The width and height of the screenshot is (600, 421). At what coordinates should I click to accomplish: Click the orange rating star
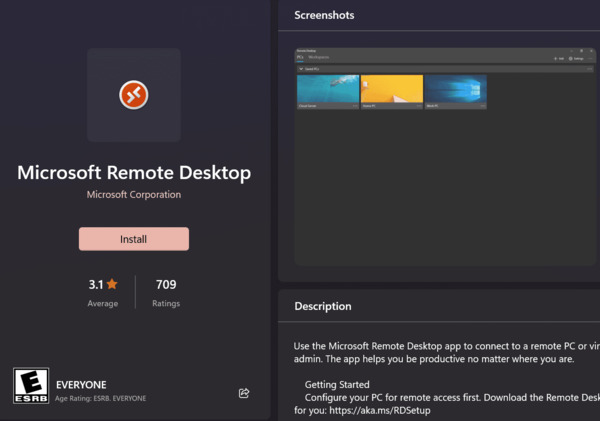tap(112, 284)
